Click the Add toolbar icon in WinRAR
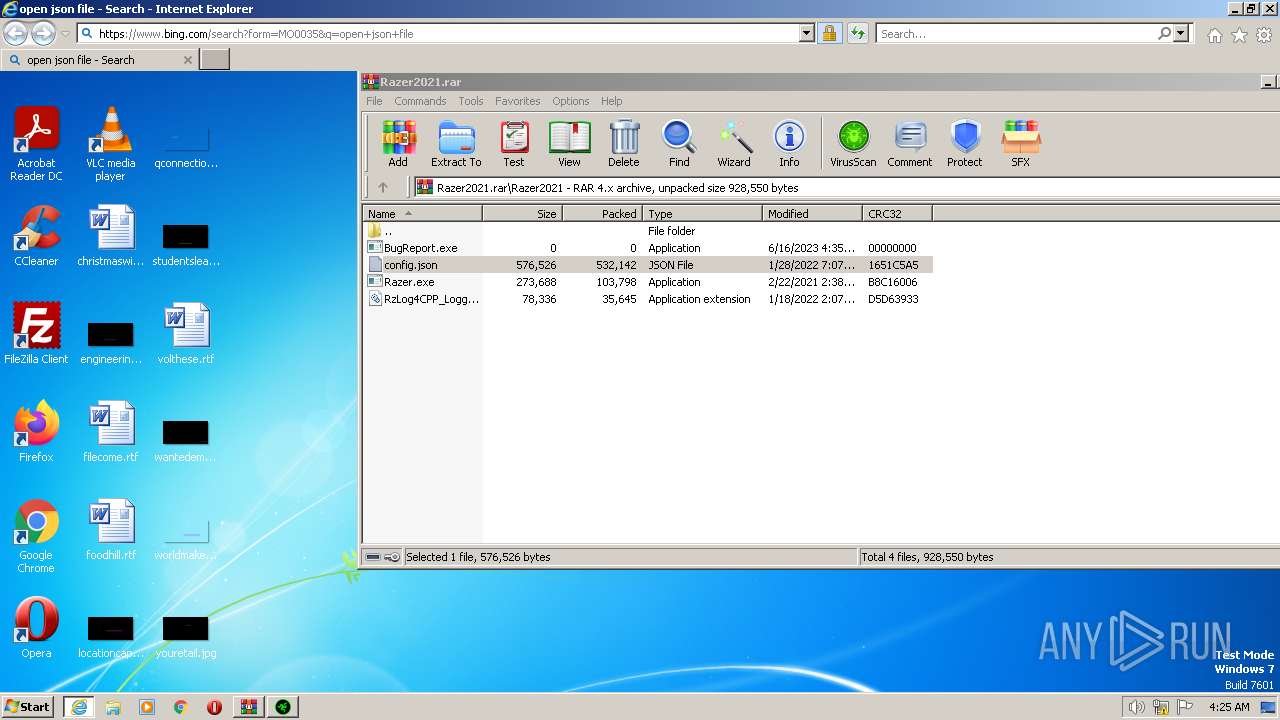The width and height of the screenshot is (1280, 720). click(x=398, y=143)
